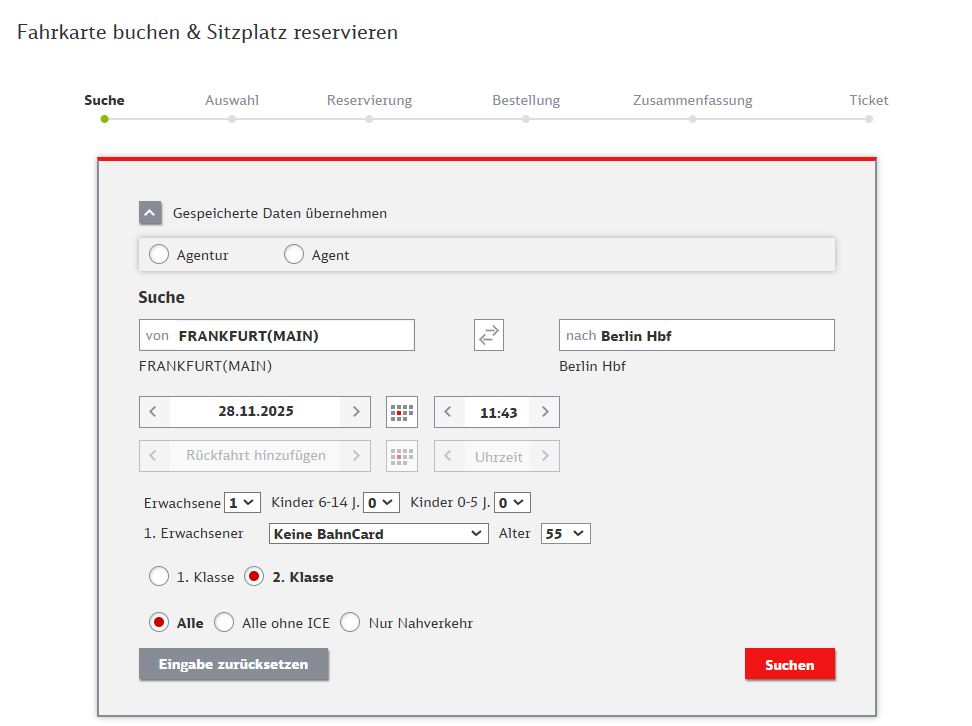Viewport: 972px width, 726px height.
Task: Click the Eingabe zurücksetzen button
Action: (x=233, y=664)
